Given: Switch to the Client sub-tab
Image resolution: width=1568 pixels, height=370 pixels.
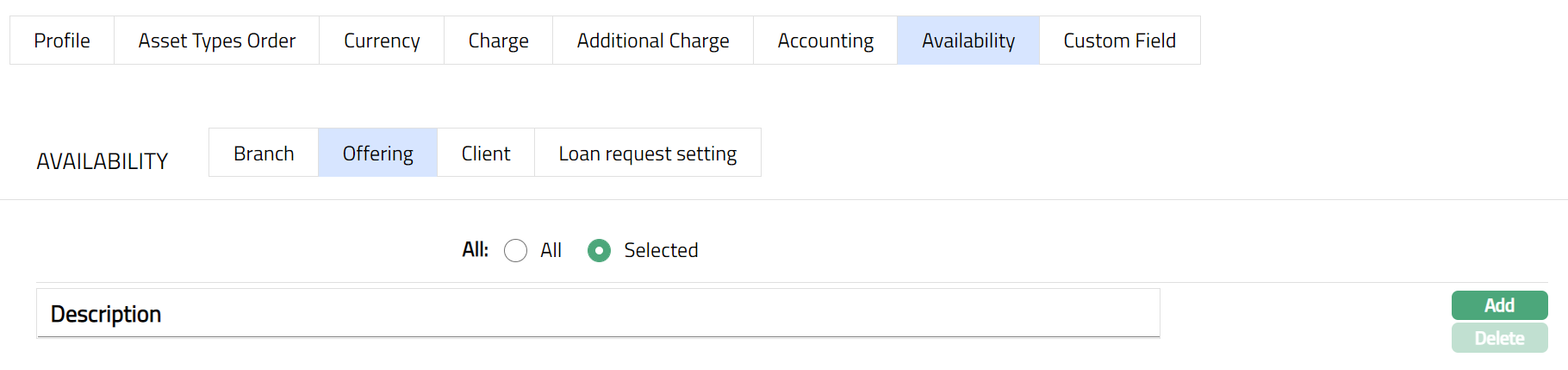Looking at the screenshot, I should coord(486,153).
